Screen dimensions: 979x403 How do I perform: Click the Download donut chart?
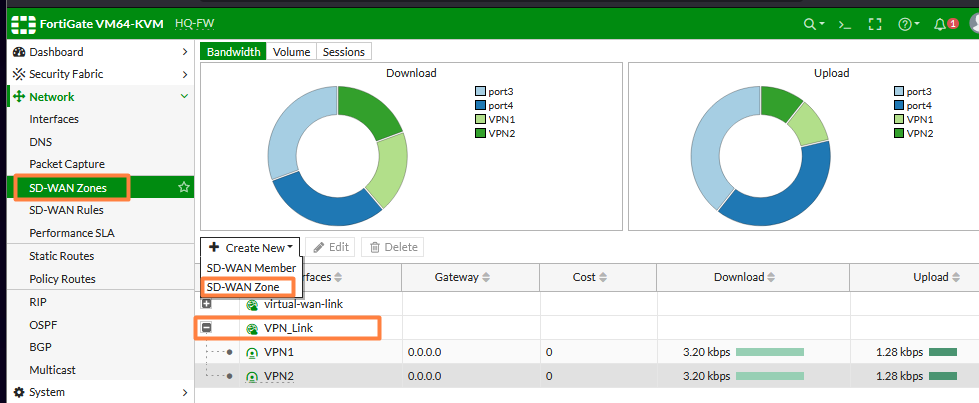(x=337, y=156)
